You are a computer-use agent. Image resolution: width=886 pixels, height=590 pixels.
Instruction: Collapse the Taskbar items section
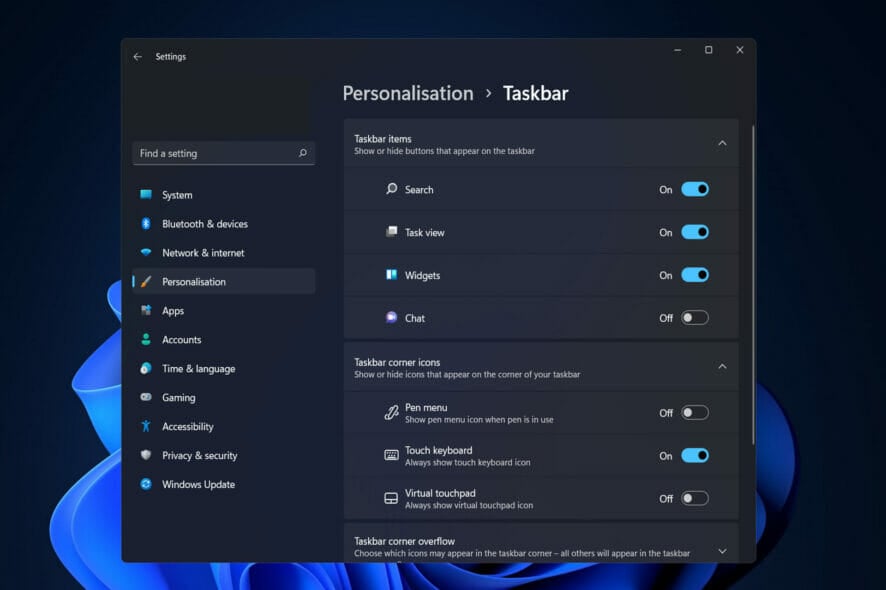722,143
